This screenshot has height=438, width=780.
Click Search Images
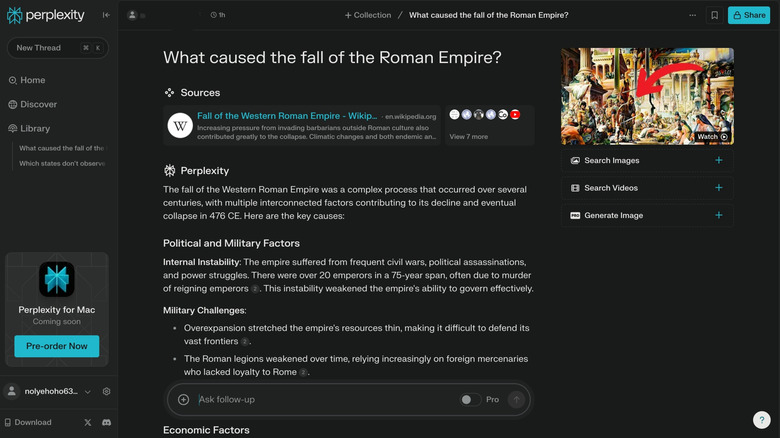(x=647, y=160)
